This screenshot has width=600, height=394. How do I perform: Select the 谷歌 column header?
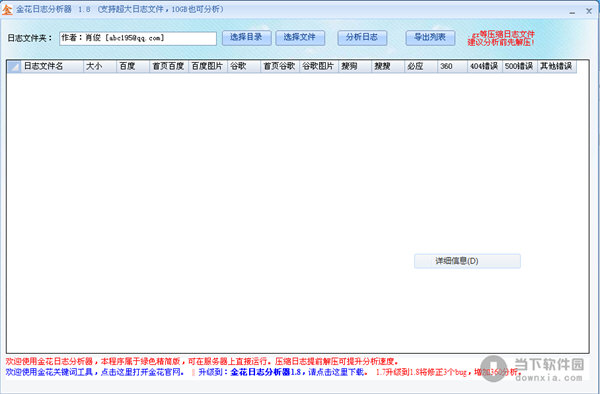click(244, 66)
